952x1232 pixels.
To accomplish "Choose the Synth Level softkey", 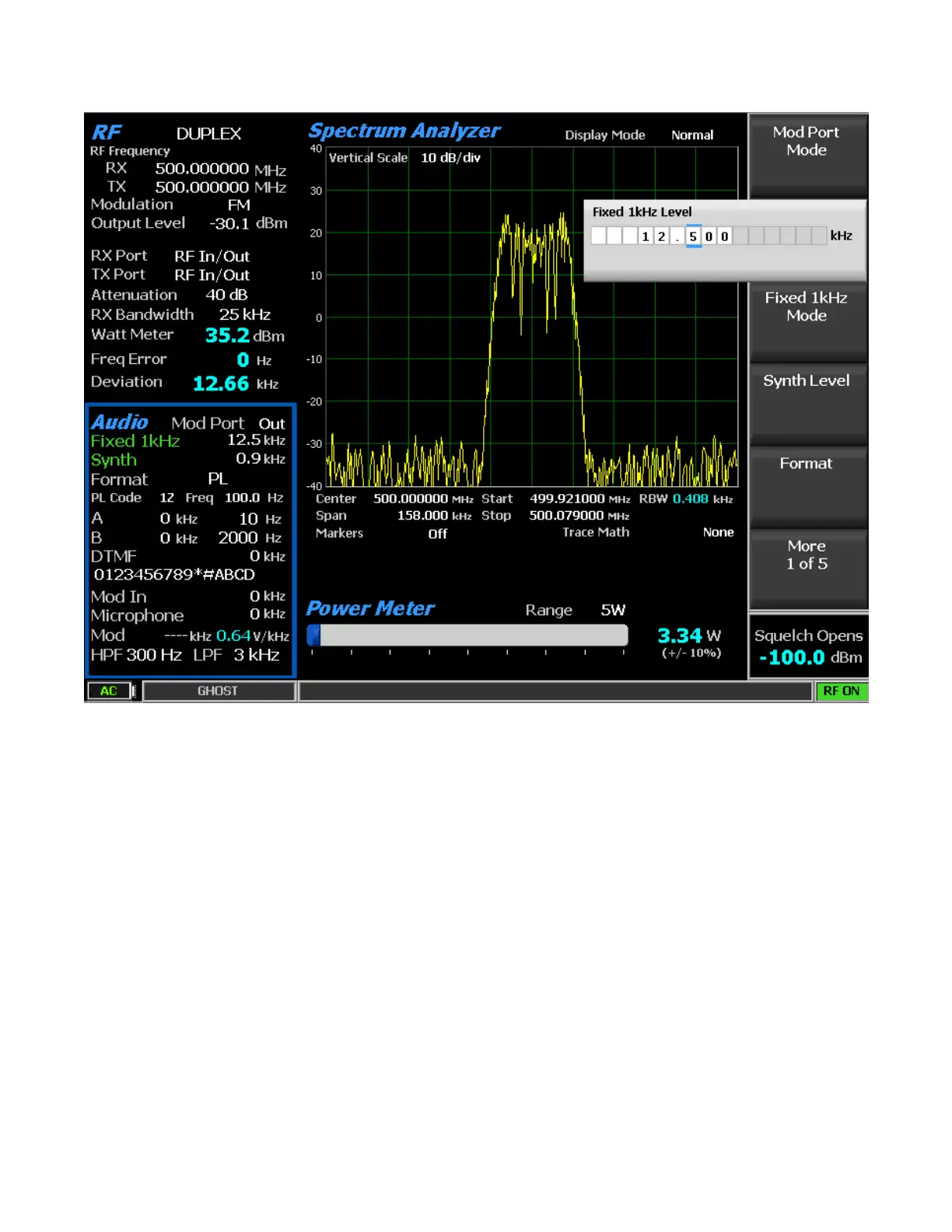I will [x=807, y=403].
